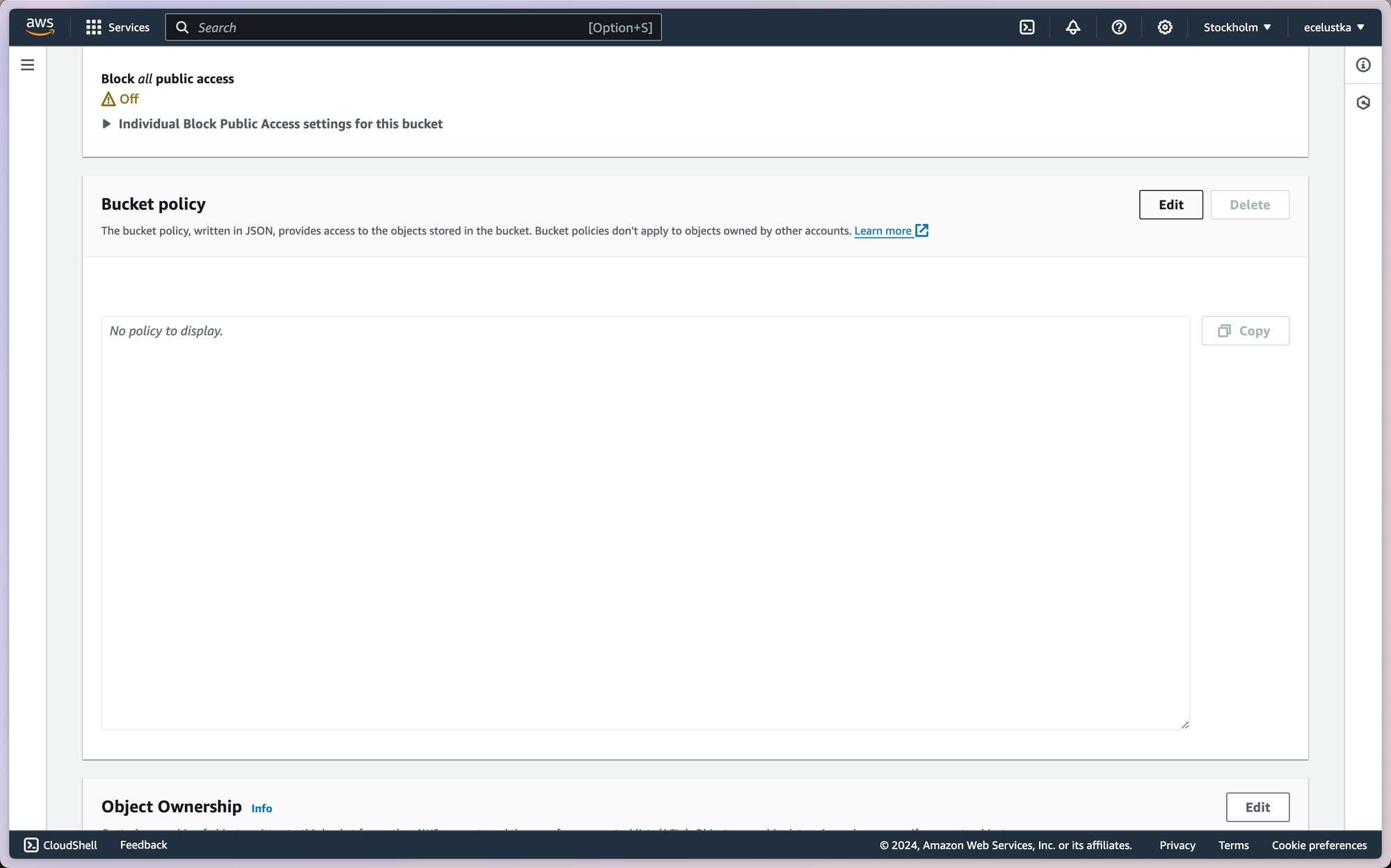The width and height of the screenshot is (1391, 868).
Task: Open the help question mark menu
Action: click(x=1118, y=27)
